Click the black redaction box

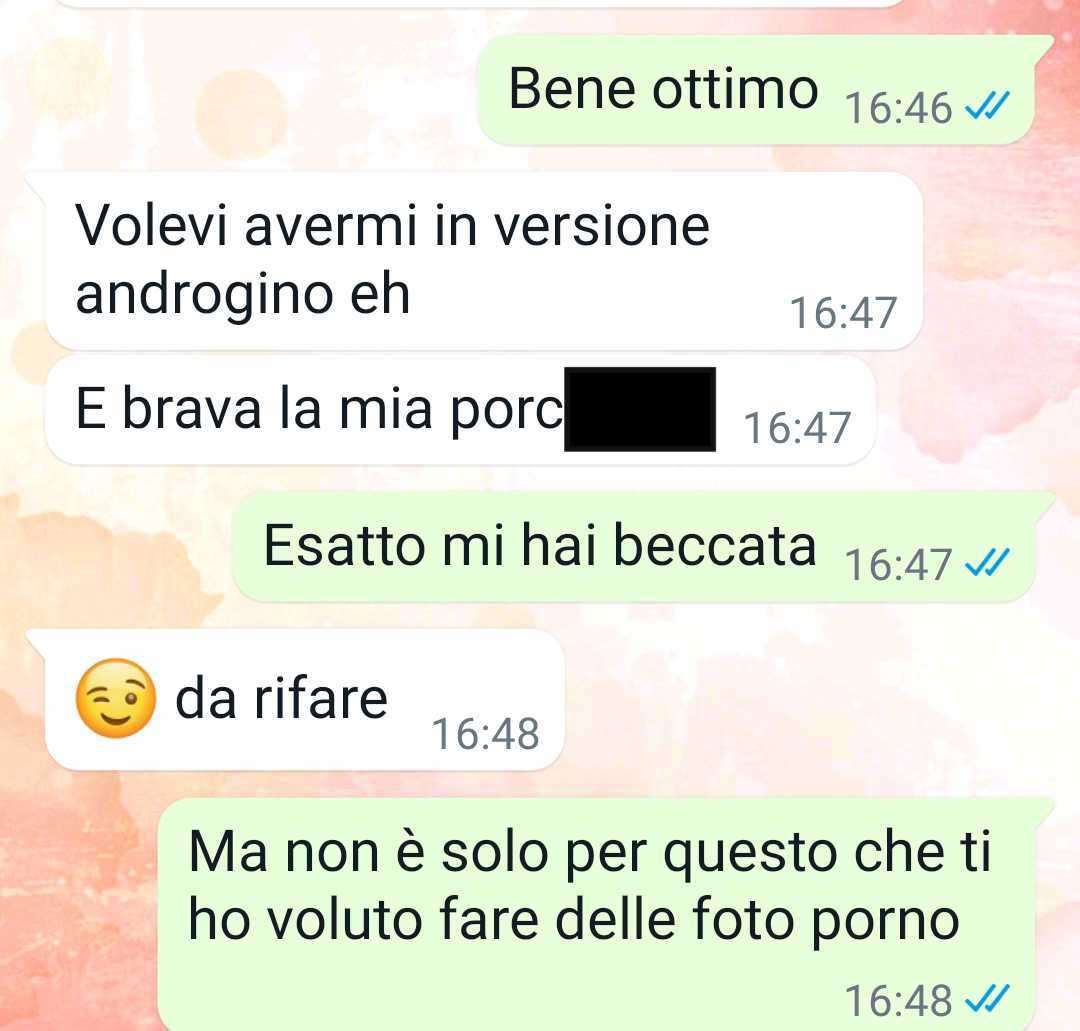click(640, 409)
